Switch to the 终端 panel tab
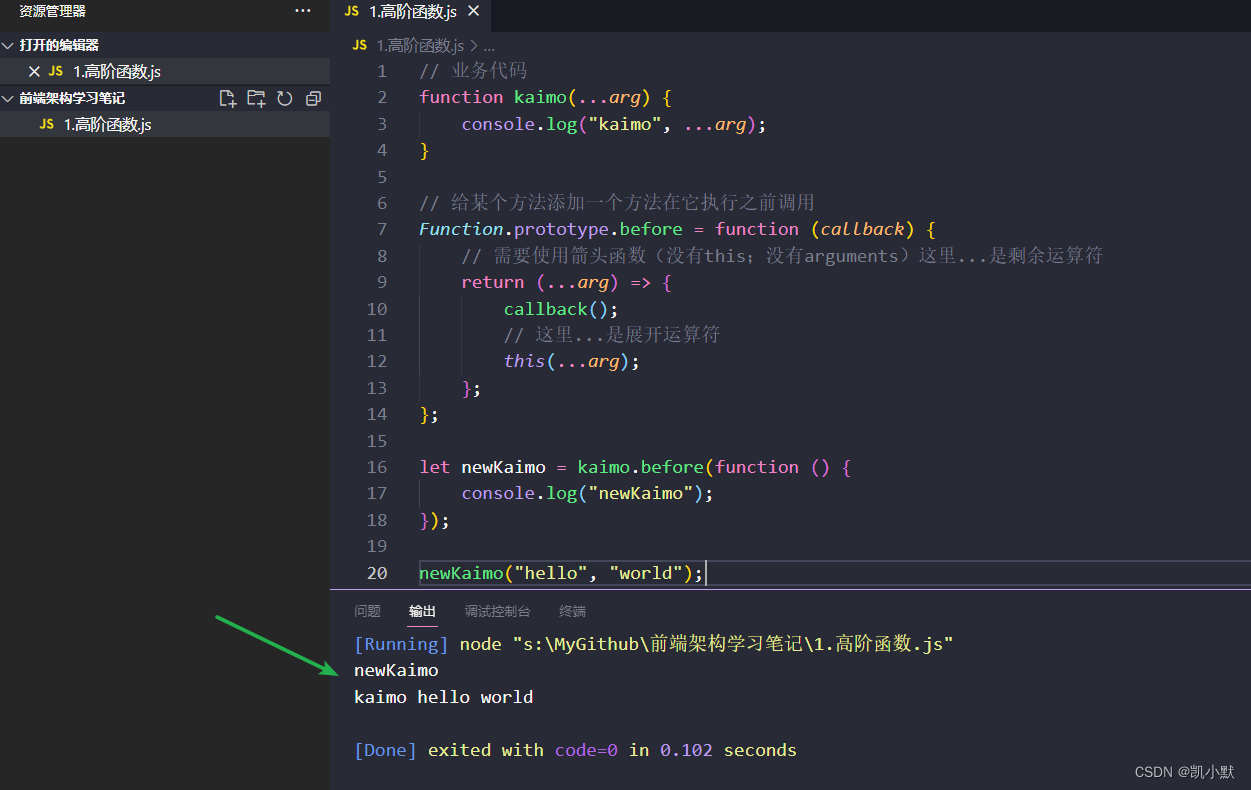1251x790 pixels. pos(572,611)
